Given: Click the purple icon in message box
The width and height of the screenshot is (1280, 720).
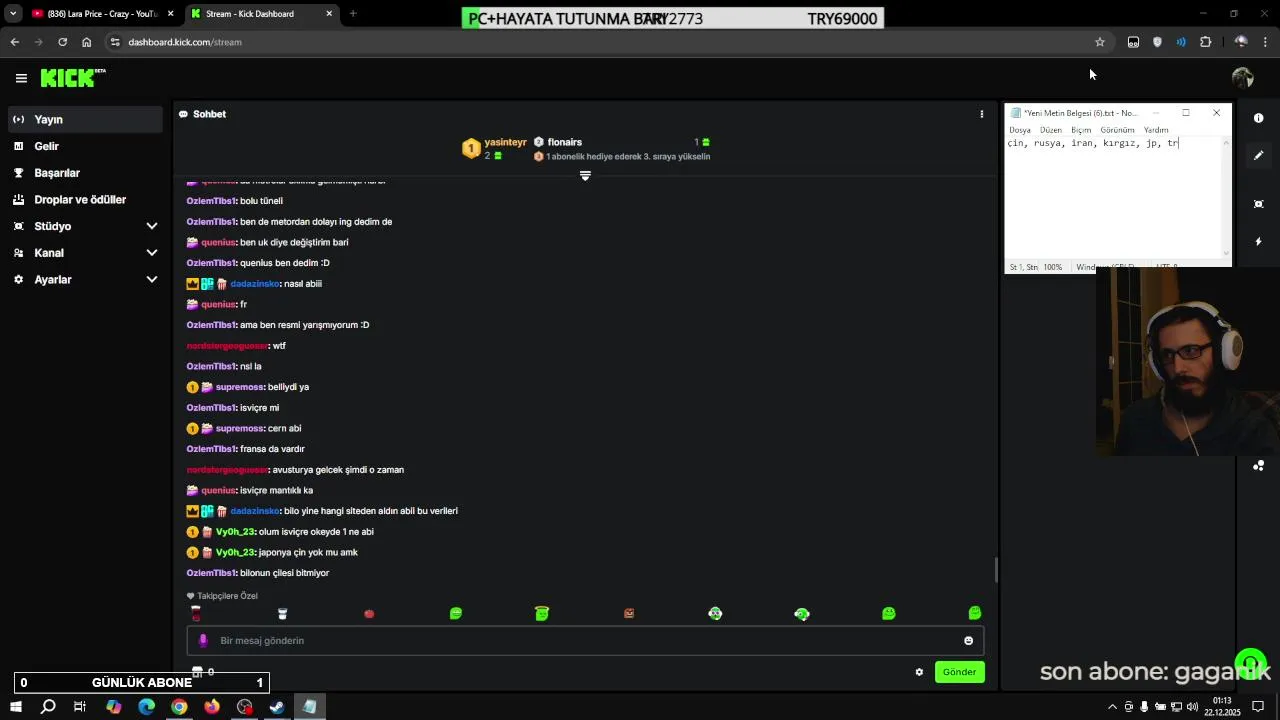Looking at the screenshot, I should (x=203, y=640).
